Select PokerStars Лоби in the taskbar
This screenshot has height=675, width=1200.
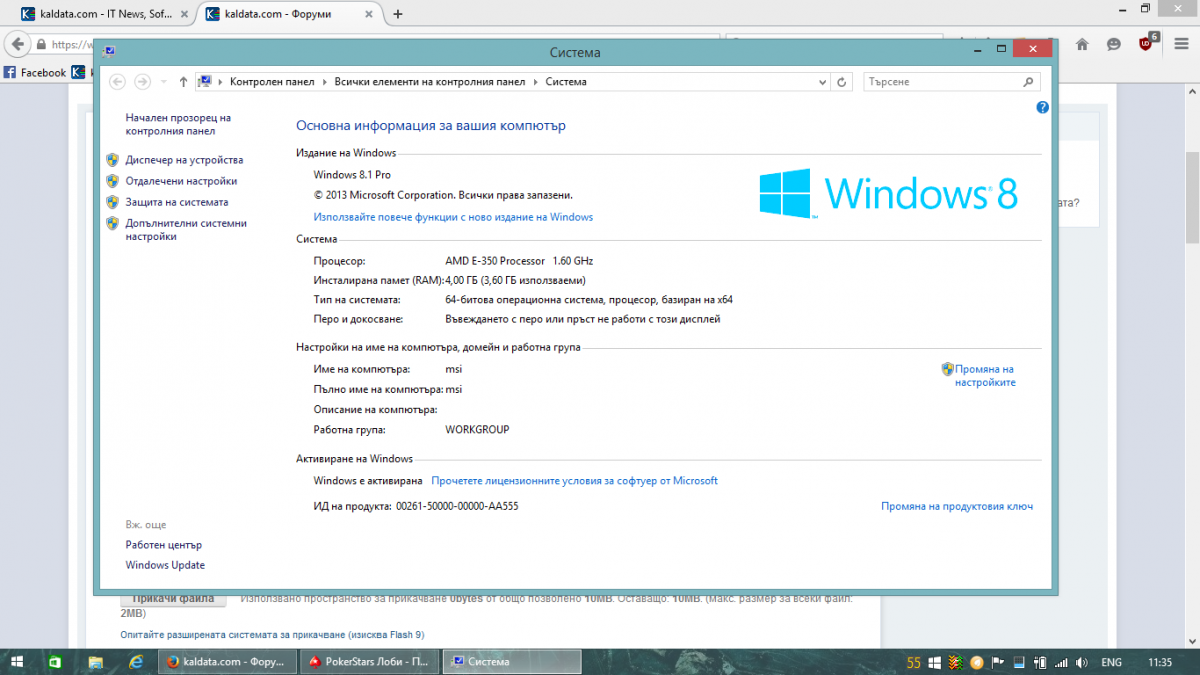tap(370, 661)
